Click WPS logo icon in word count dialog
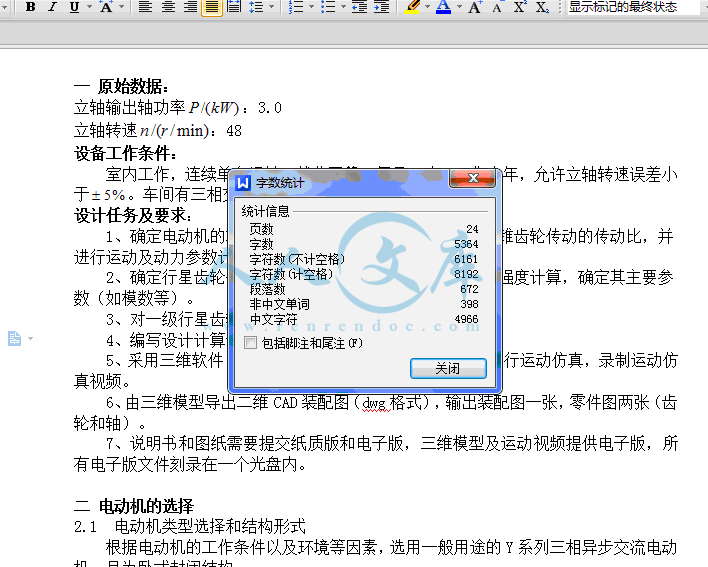 coord(243,183)
